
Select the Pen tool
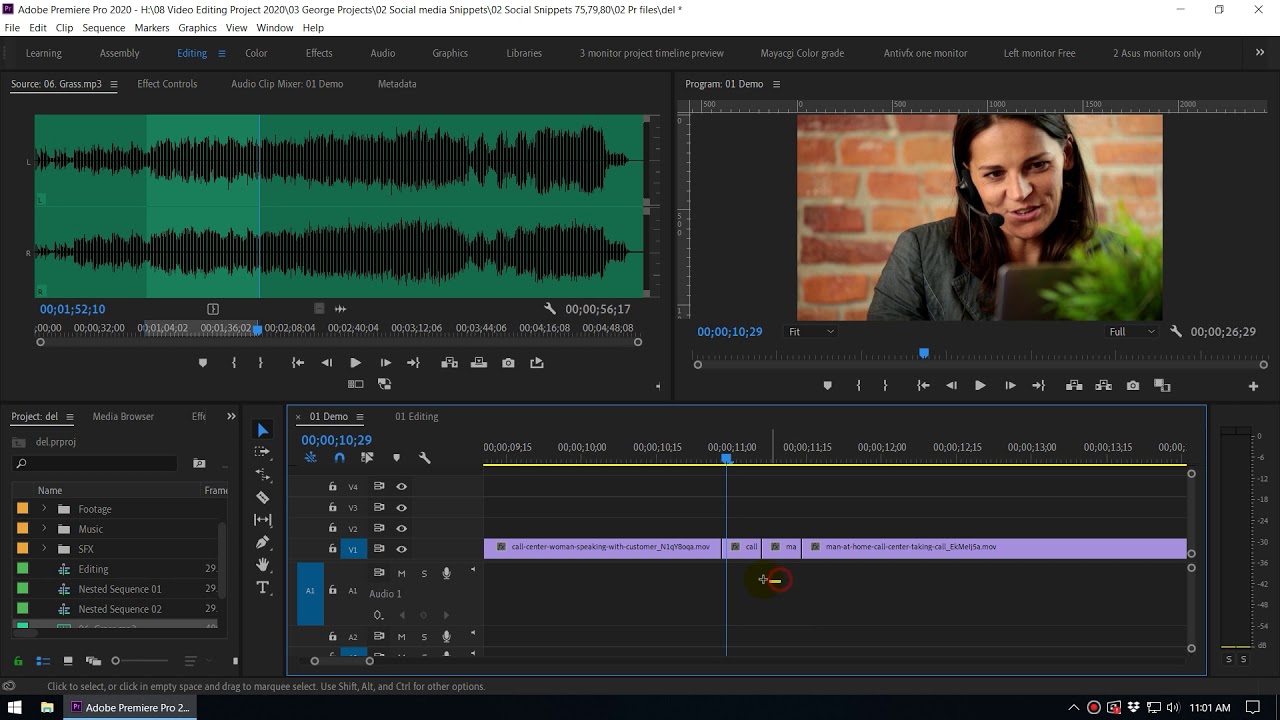pos(262,542)
